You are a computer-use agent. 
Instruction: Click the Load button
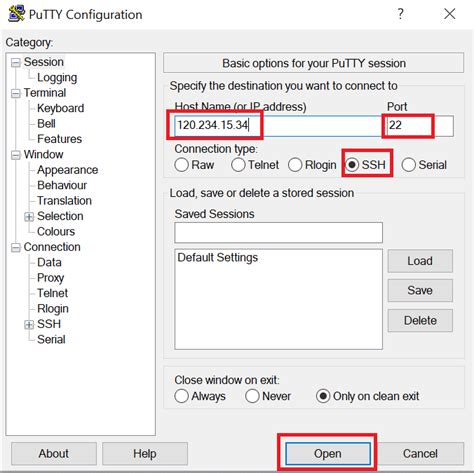point(420,261)
